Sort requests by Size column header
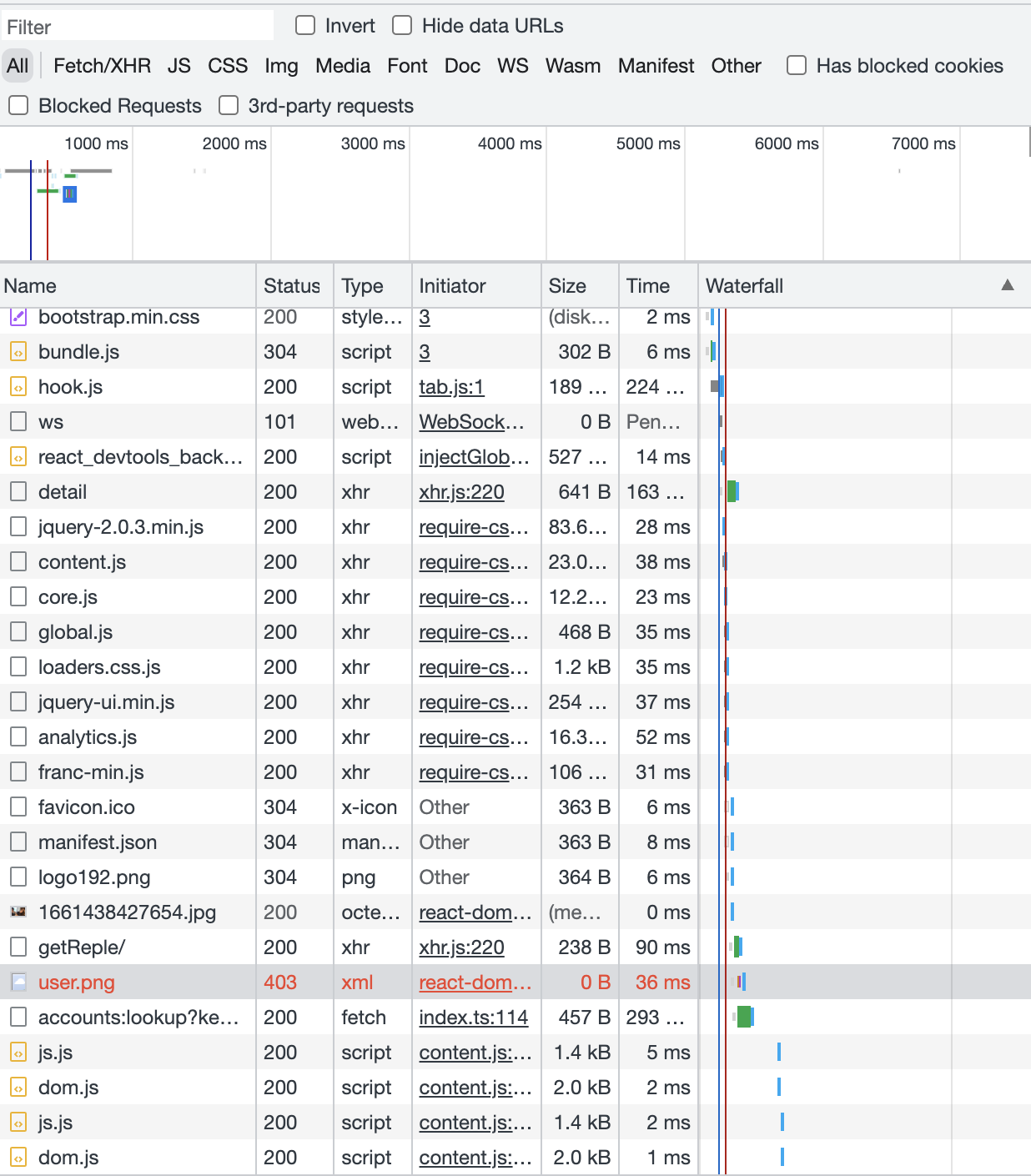The height and width of the screenshot is (1176, 1031). pyautogui.click(x=580, y=286)
